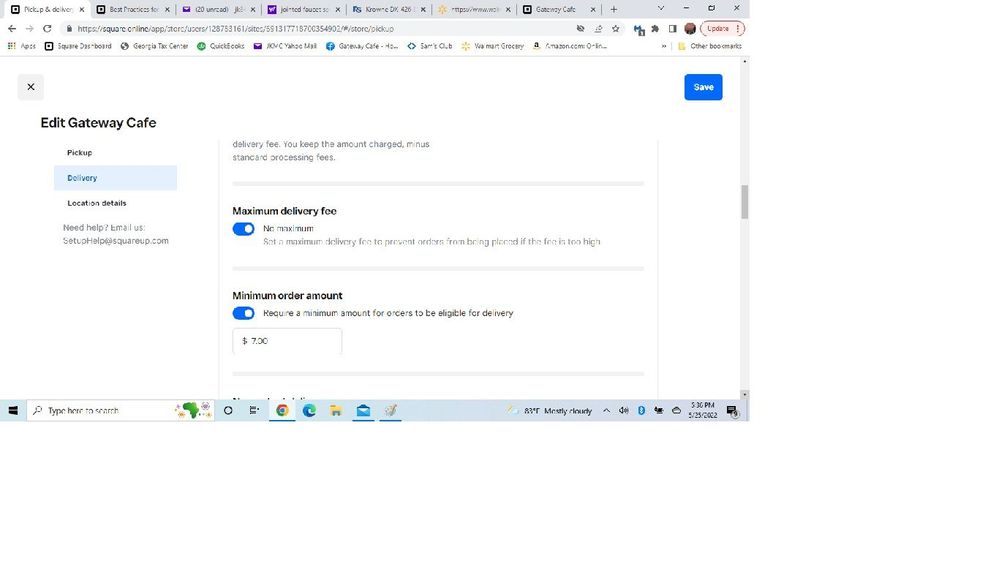The image size is (999, 562).
Task: Expand the hidden bookmarks chevron
Action: pos(664,46)
